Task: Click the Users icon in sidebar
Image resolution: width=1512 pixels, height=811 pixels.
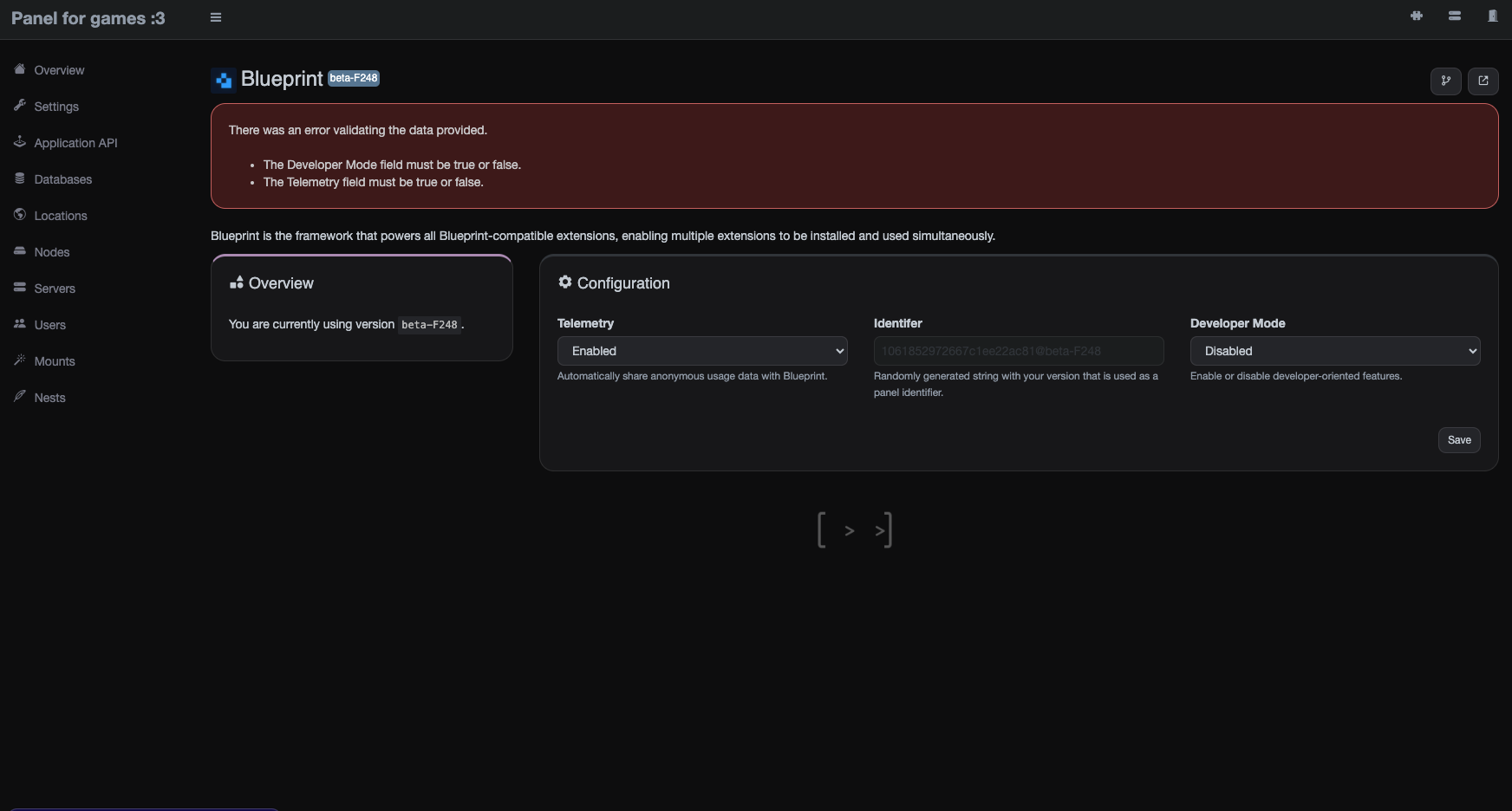Action: [20, 324]
